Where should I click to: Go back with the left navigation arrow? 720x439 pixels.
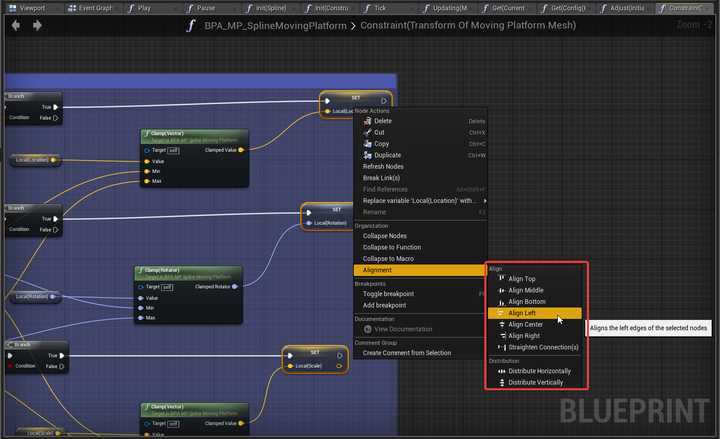pos(16,25)
